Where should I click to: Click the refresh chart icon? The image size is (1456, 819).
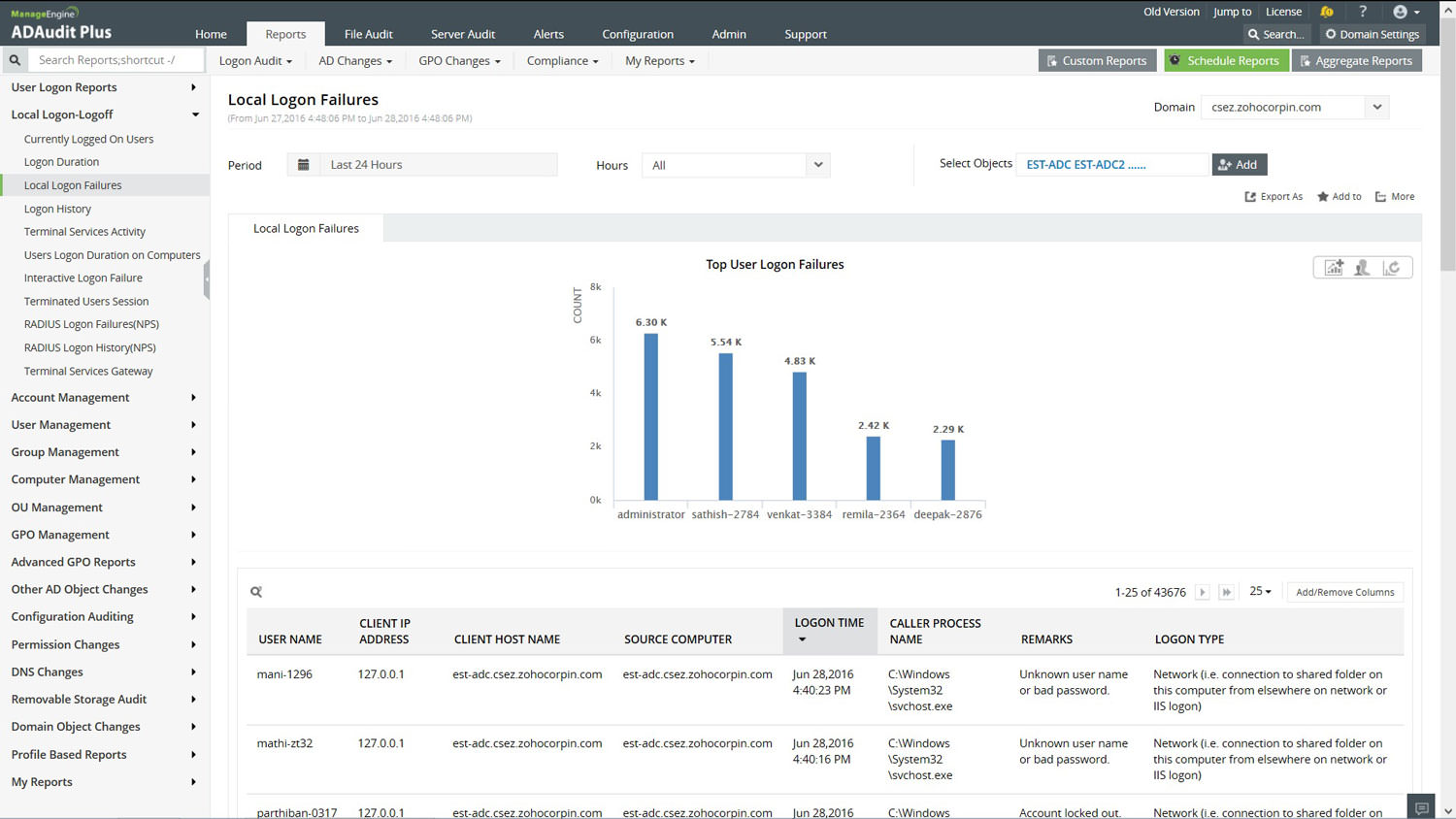pyautogui.click(x=1392, y=268)
